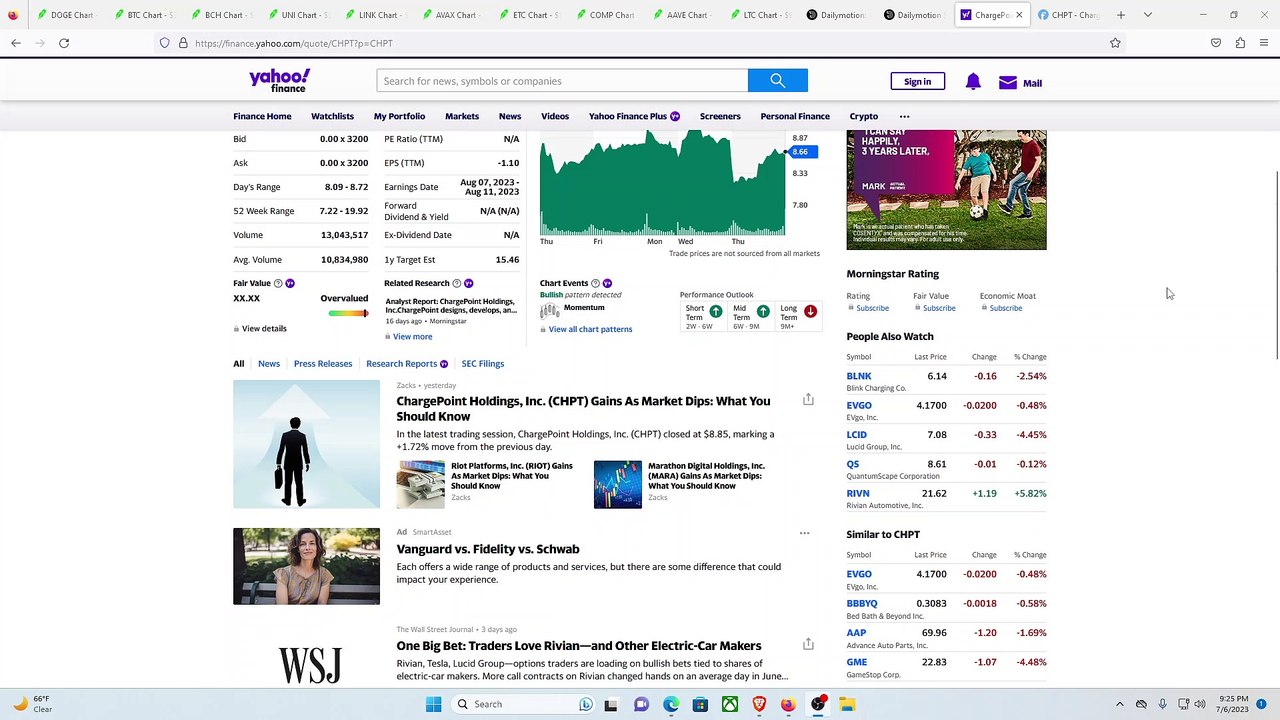The width and height of the screenshot is (1280, 720).
Task: Click View more under Related Research
Action: (x=412, y=337)
